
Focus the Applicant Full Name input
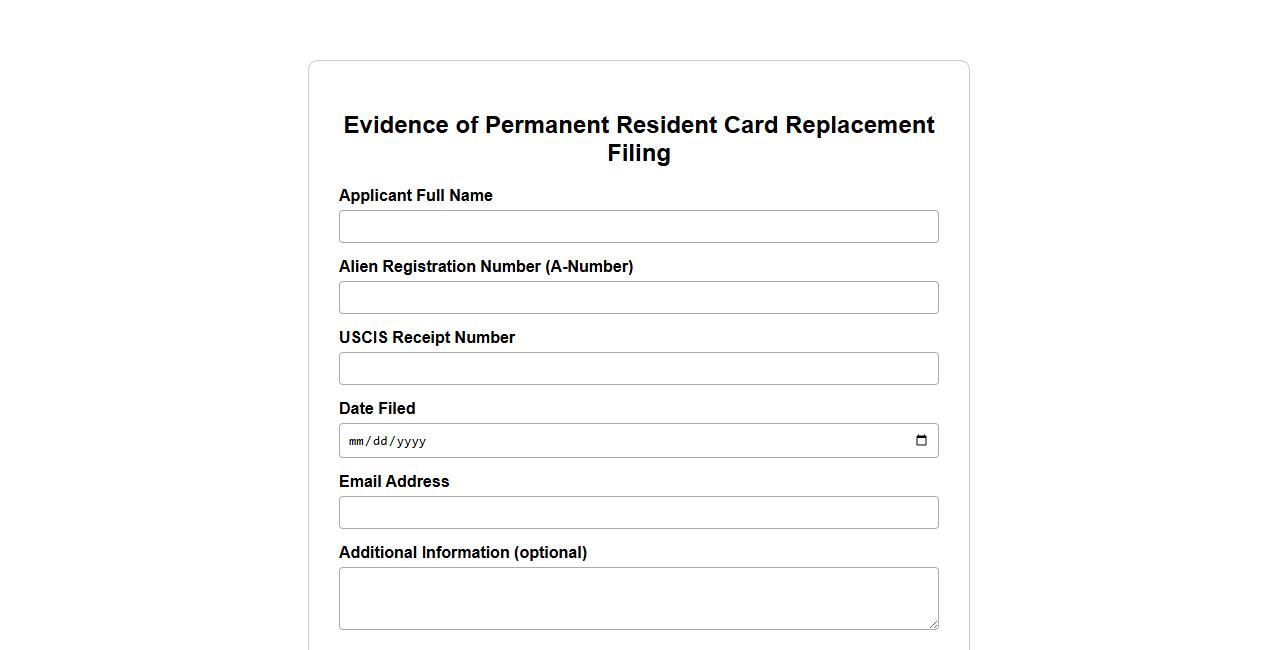pos(638,227)
